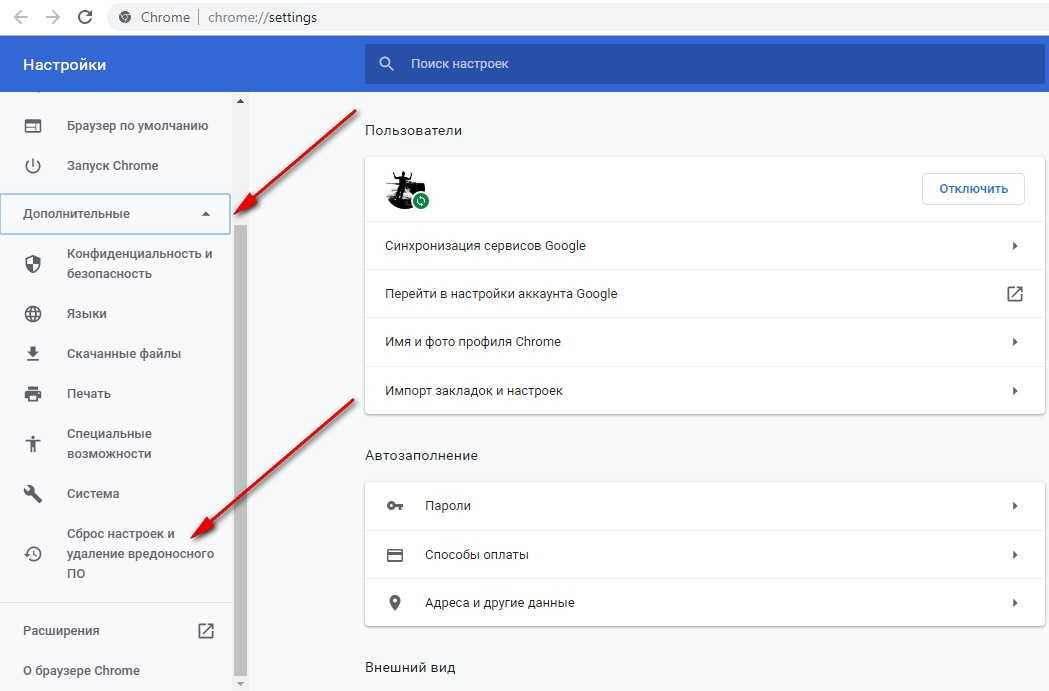Click the browser back arrow
Viewport: 1049px width, 691px height.
(21, 17)
